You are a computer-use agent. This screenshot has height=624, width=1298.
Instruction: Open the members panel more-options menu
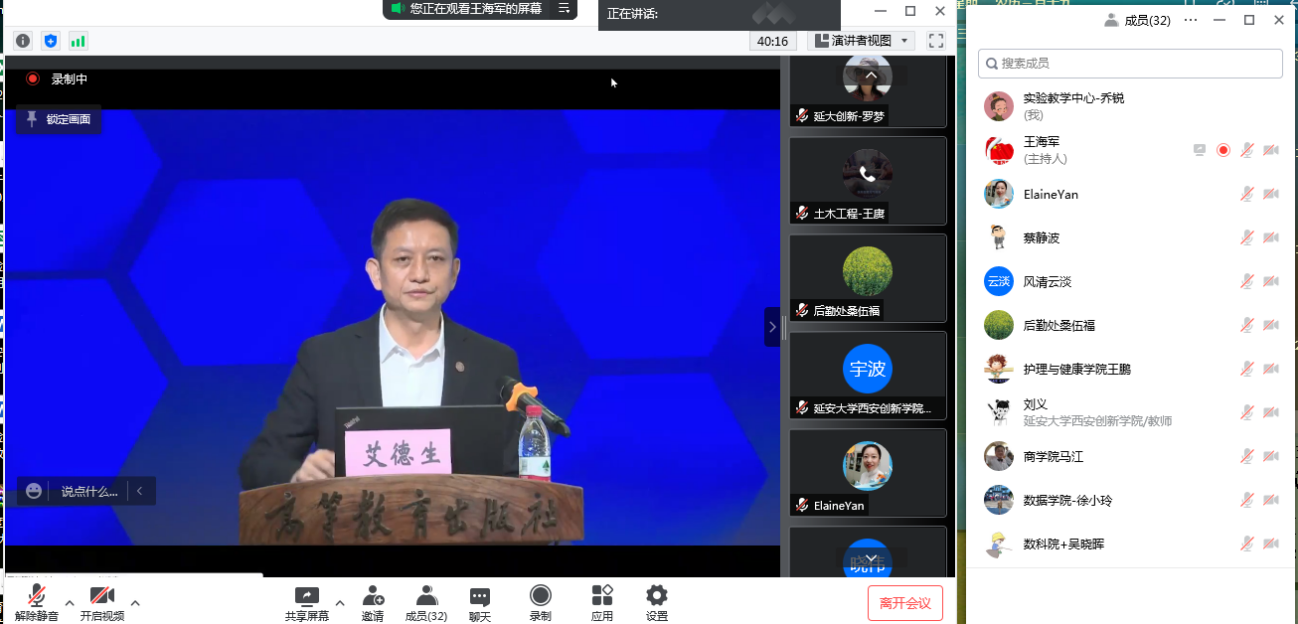click(x=1190, y=20)
